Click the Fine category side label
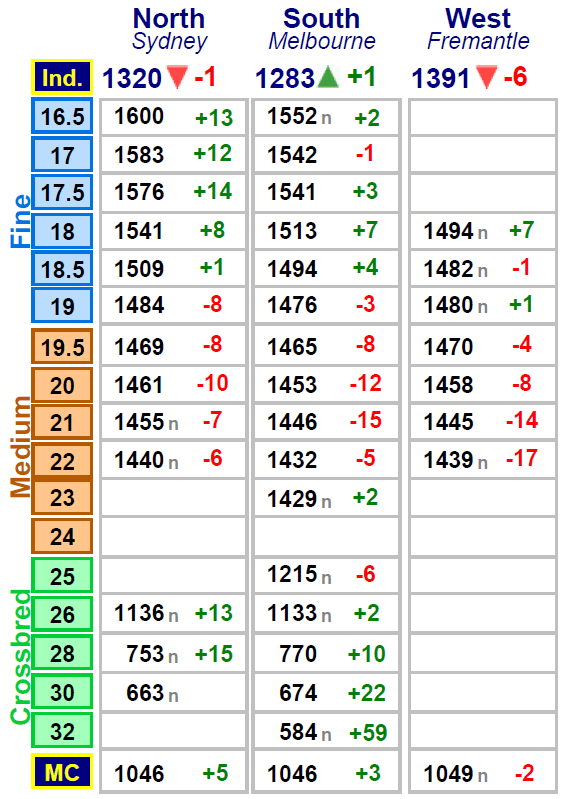This screenshot has height=799, width=568. 20,221
